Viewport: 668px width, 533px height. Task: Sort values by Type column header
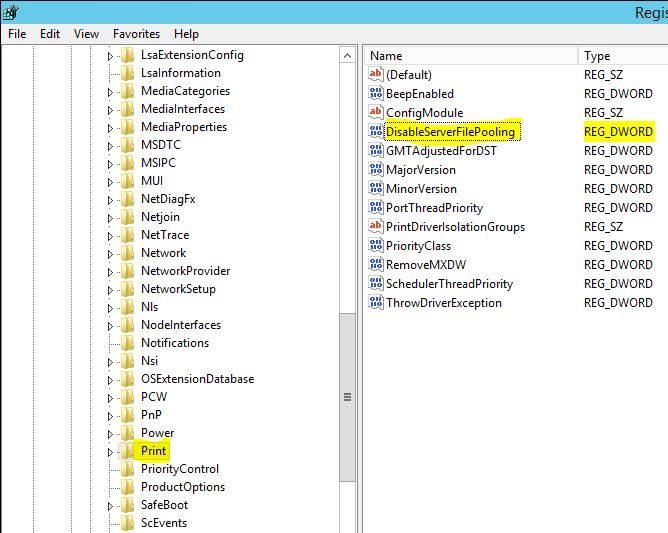623,56
